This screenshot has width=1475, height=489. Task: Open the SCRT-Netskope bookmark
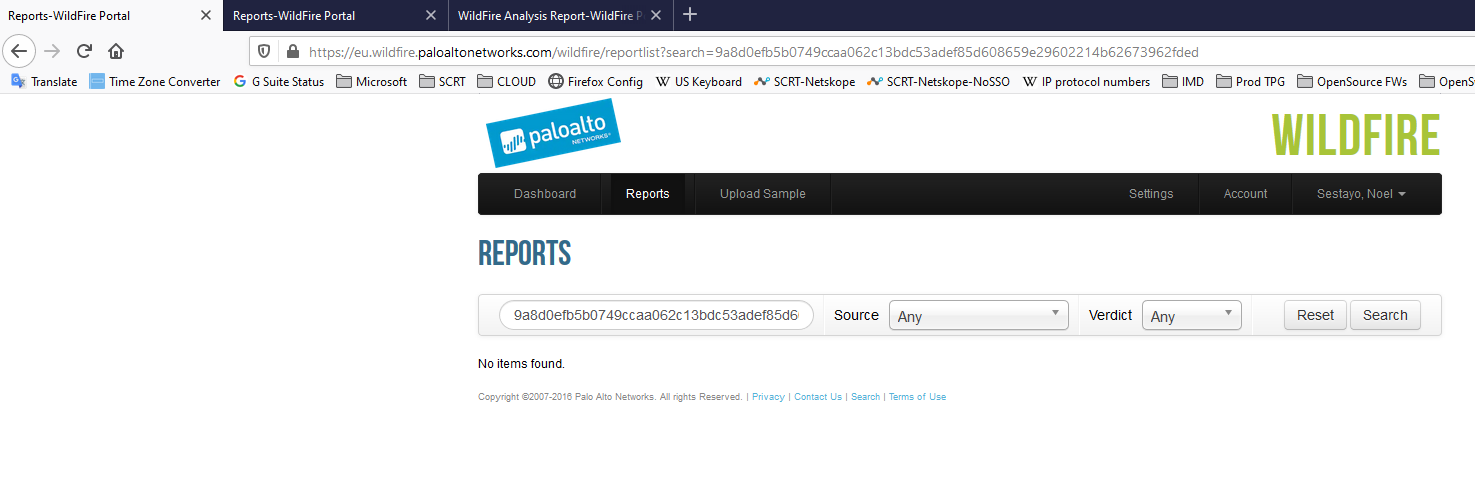click(x=805, y=82)
